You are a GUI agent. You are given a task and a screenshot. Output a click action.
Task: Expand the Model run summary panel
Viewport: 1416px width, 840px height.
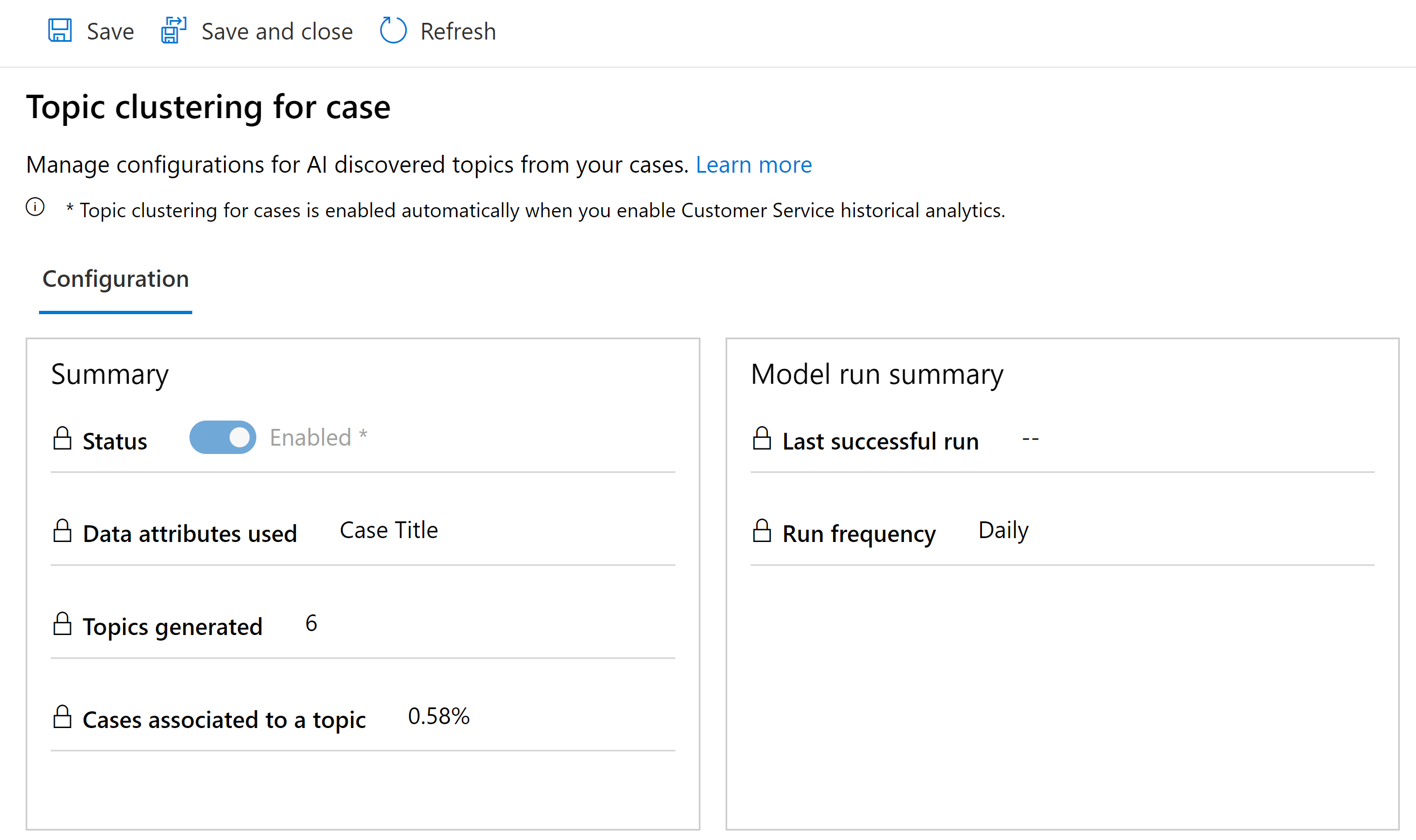pyautogui.click(x=877, y=374)
